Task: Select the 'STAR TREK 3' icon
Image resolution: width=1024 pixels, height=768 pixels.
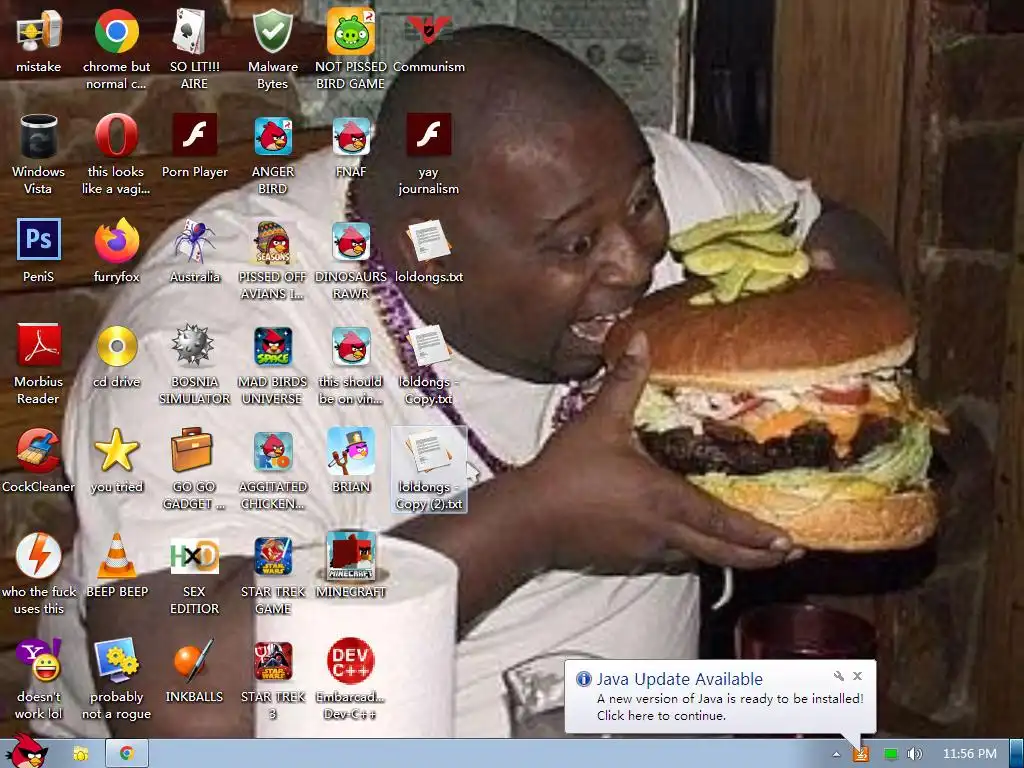Action: [272, 661]
